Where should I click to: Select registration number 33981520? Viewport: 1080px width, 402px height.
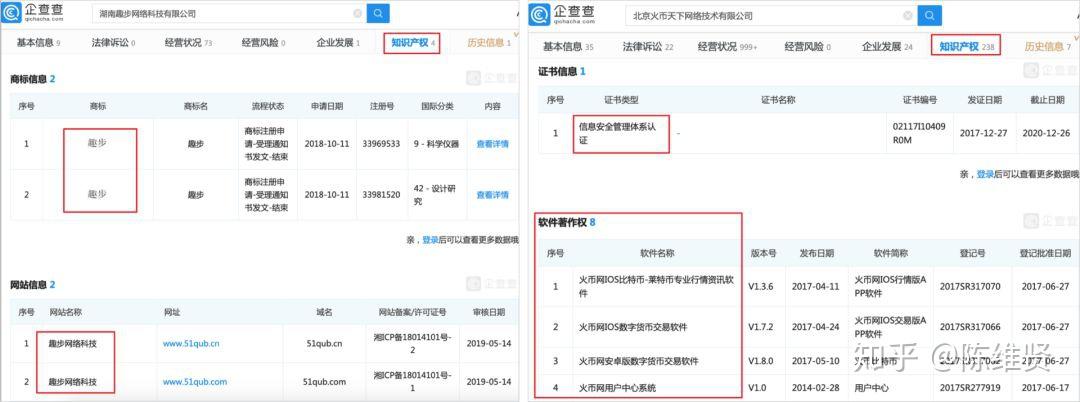coord(382,195)
